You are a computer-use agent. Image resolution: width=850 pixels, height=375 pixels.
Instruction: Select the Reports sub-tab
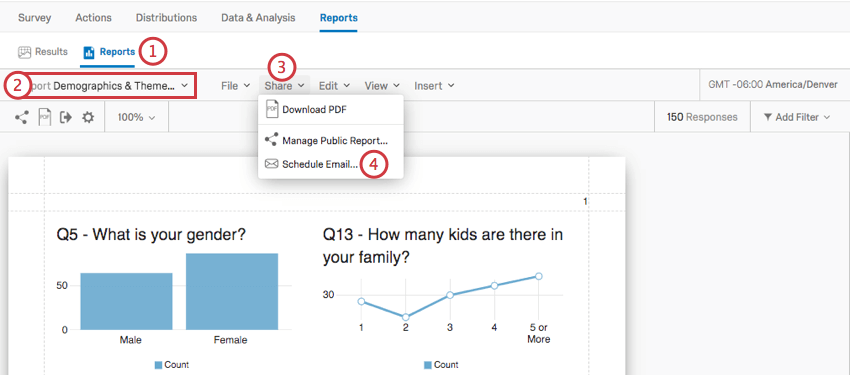click(109, 52)
